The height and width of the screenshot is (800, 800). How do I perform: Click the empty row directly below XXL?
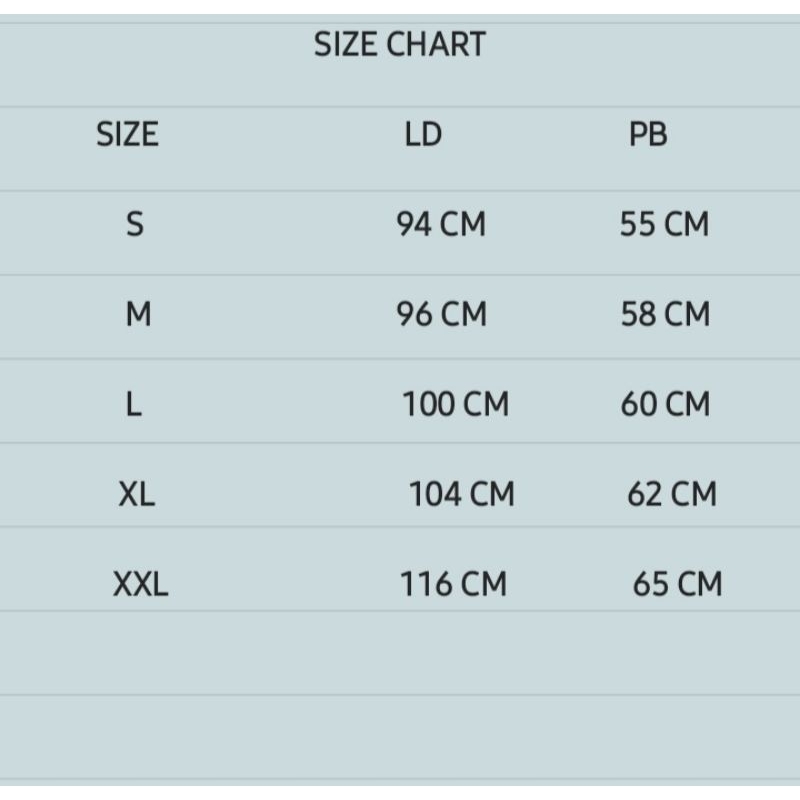[x=400, y=653]
